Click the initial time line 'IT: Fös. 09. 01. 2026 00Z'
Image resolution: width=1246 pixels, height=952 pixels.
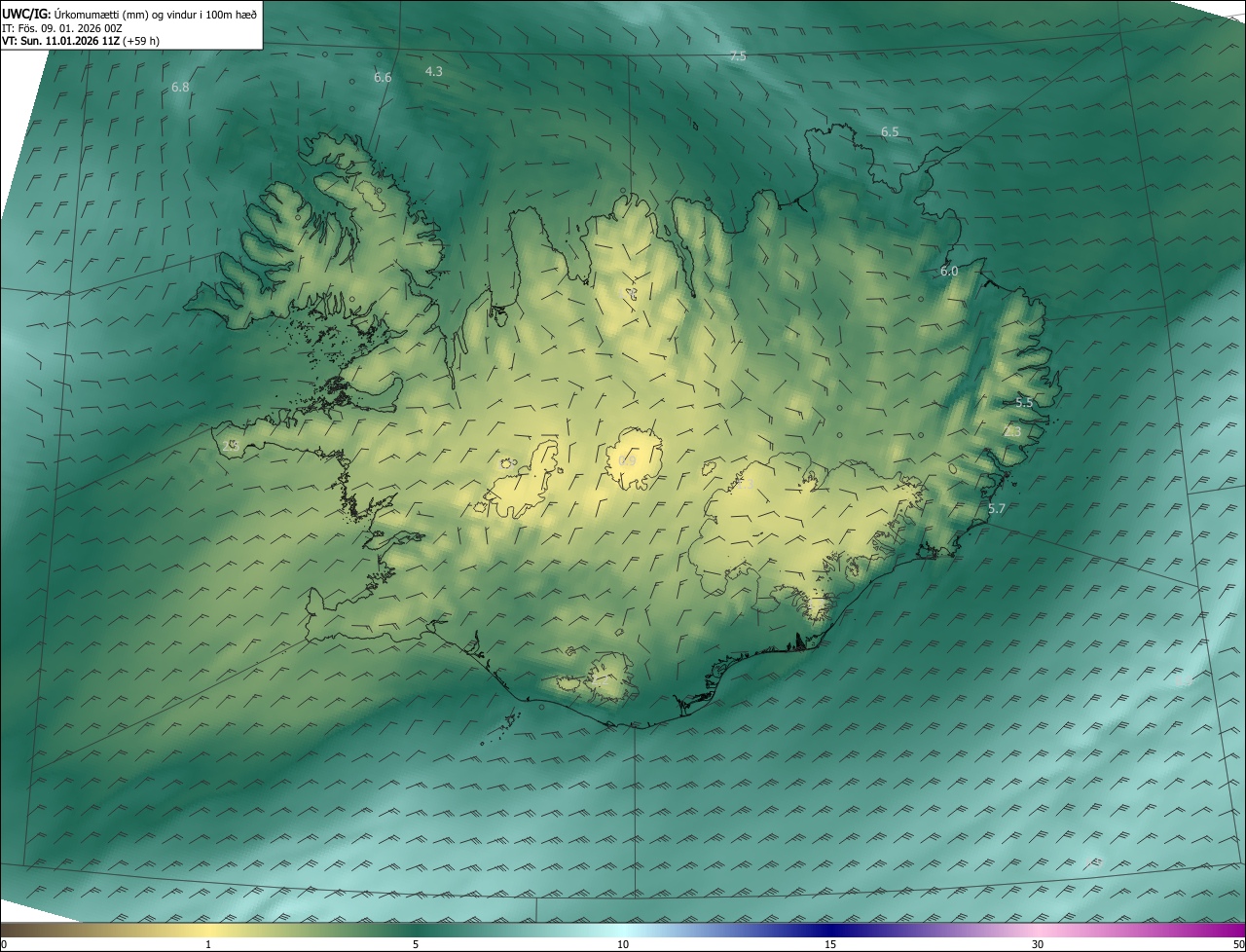pyautogui.click(x=62, y=28)
